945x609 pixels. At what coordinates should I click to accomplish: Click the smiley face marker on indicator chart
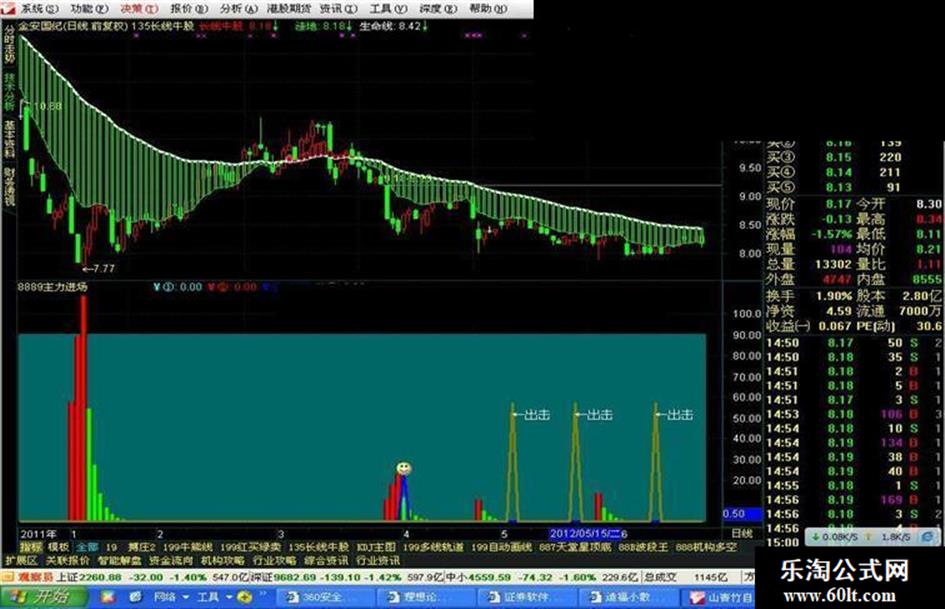coord(404,468)
